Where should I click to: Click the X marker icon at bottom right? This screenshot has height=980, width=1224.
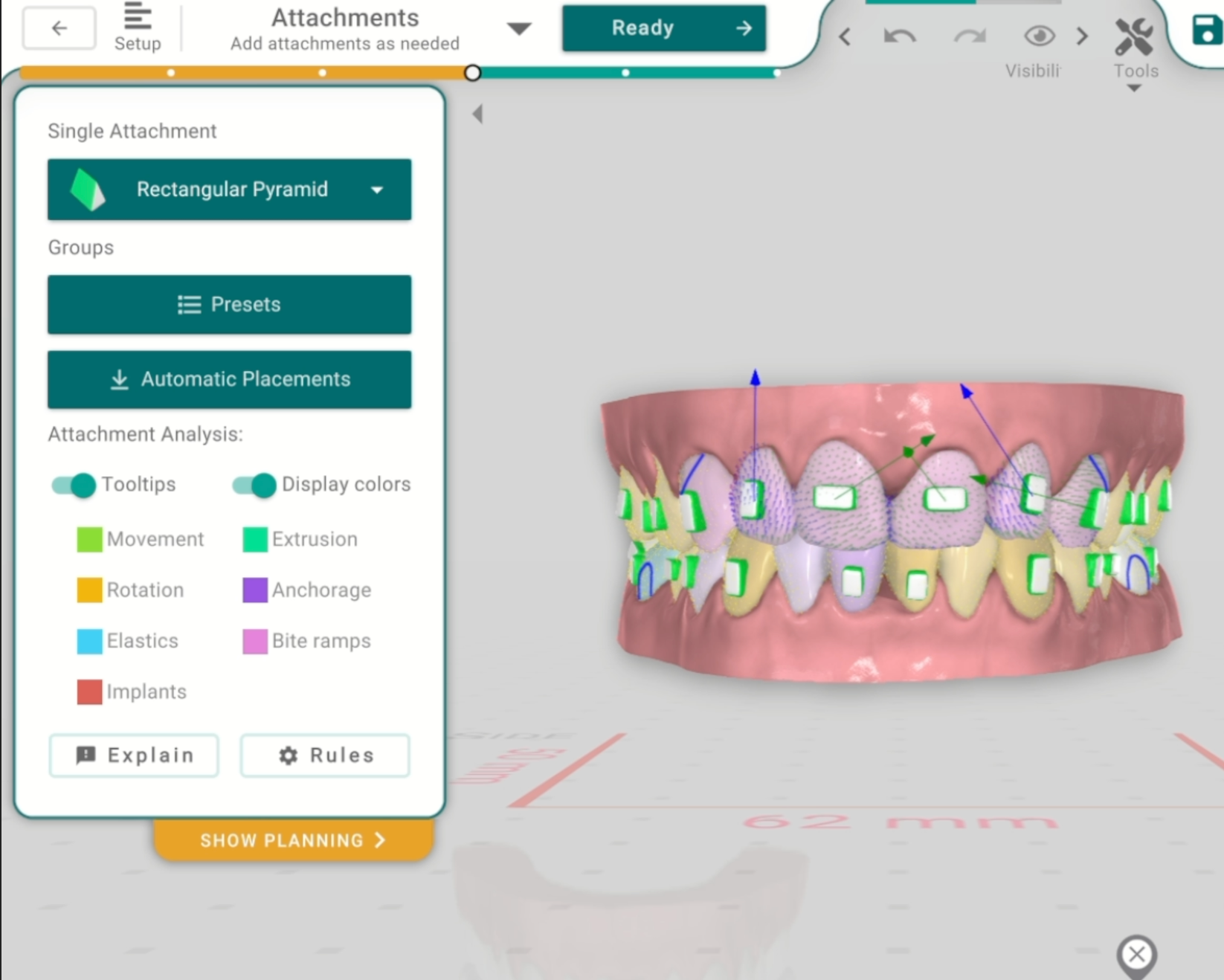(x=1136, y=954)
